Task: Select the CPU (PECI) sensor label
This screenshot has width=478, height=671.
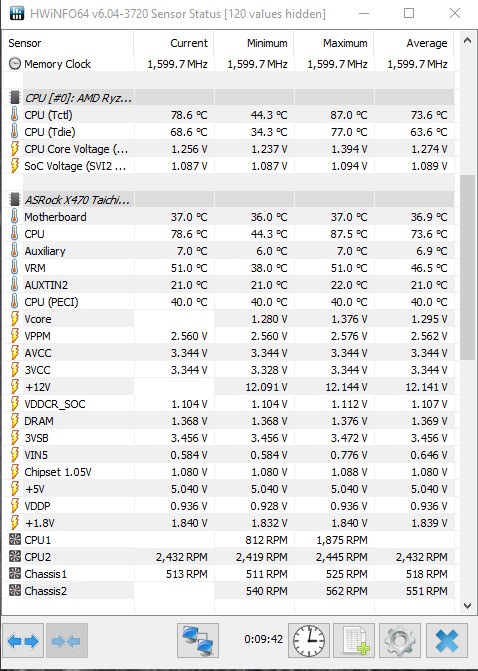Action: 51,302
